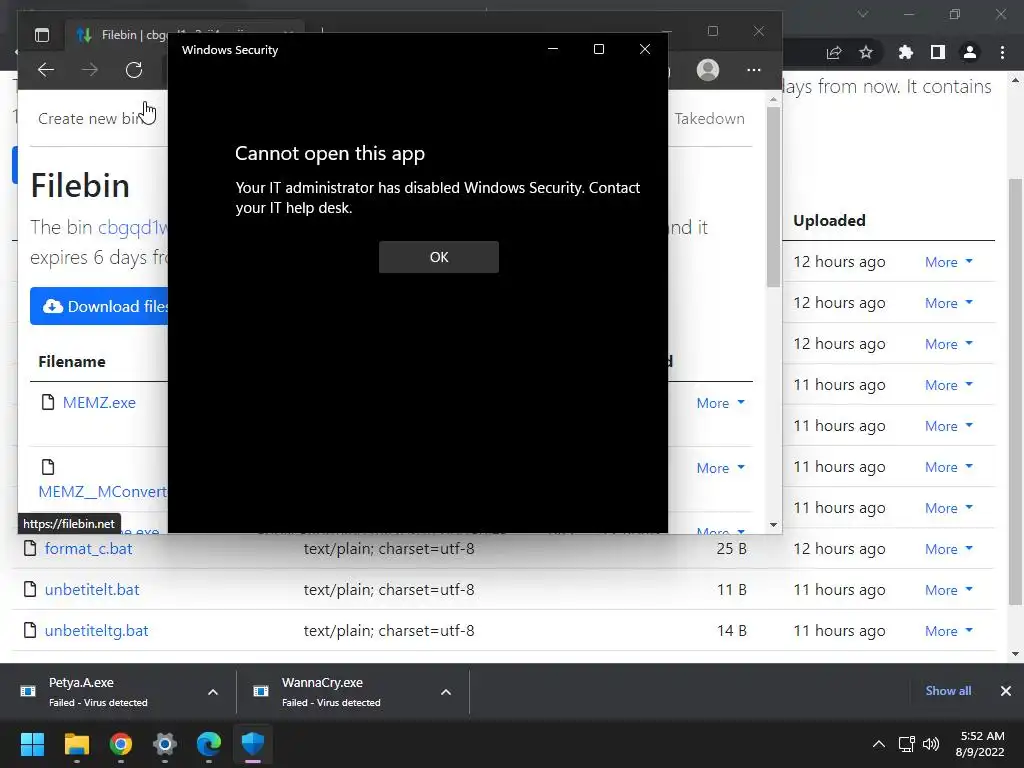Image resolution: width=1024 pixels, height=768 pixels.
Task: Open Chrome profile icon
Action: click(970, 52)
